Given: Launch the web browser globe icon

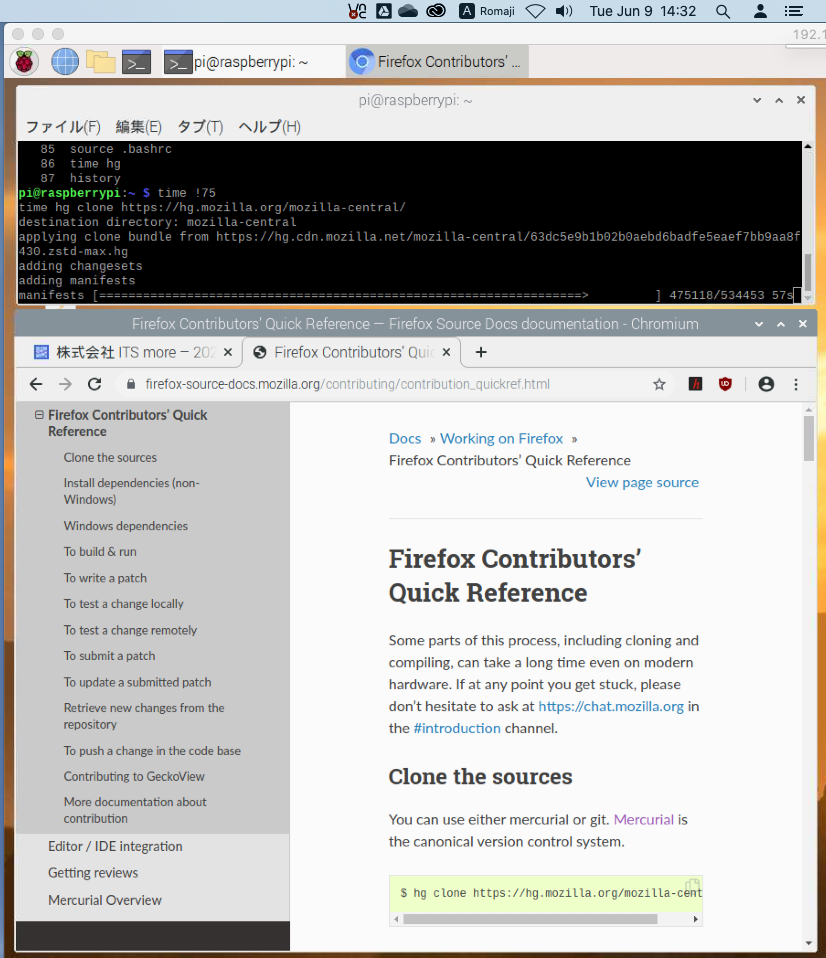Looking at the screenshot, I should (x=65, y=62).
